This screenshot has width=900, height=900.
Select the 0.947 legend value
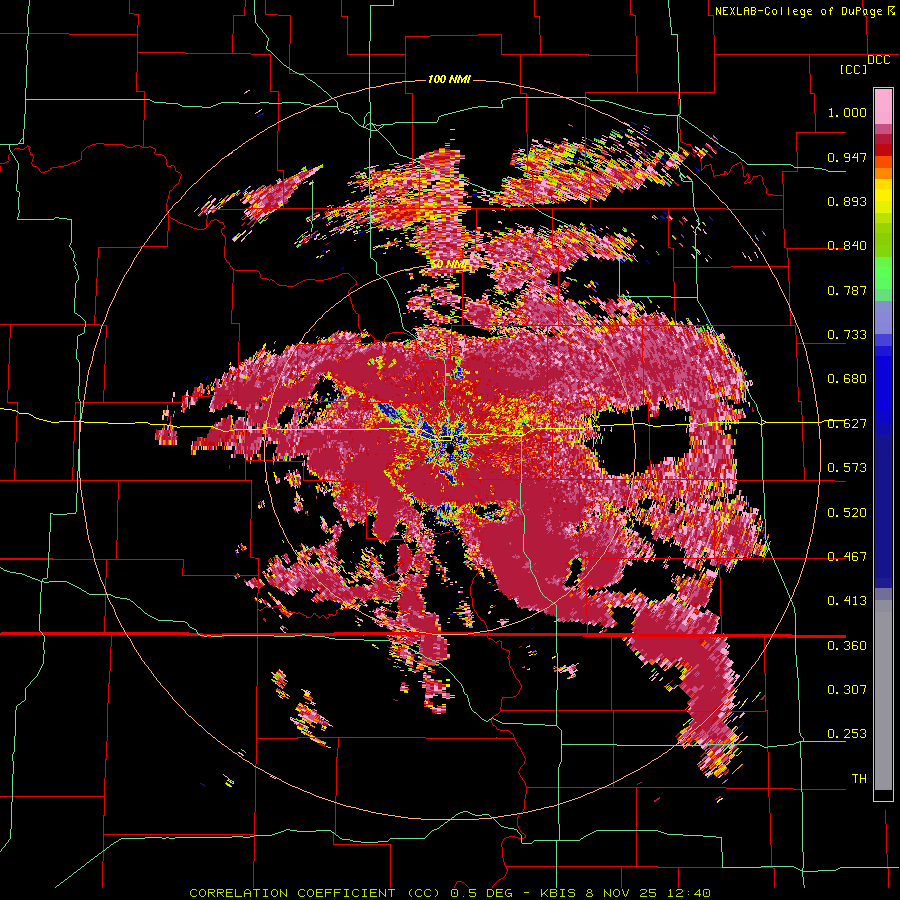[x=847, y=157]
